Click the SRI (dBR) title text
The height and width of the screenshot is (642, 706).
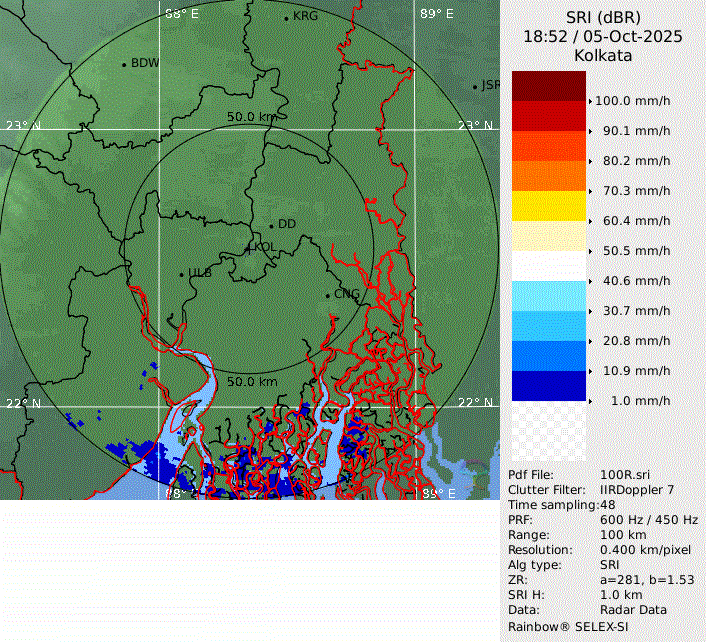pos(602,17)
